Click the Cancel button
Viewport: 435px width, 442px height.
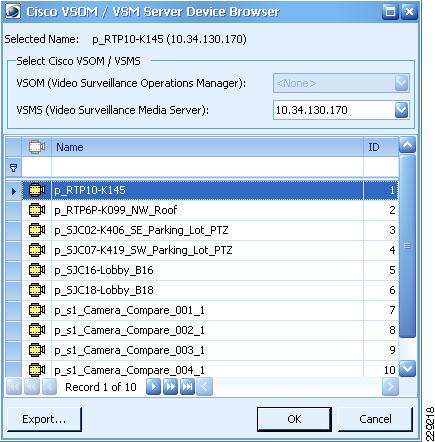pyautogui.click(x=375, y=419)
